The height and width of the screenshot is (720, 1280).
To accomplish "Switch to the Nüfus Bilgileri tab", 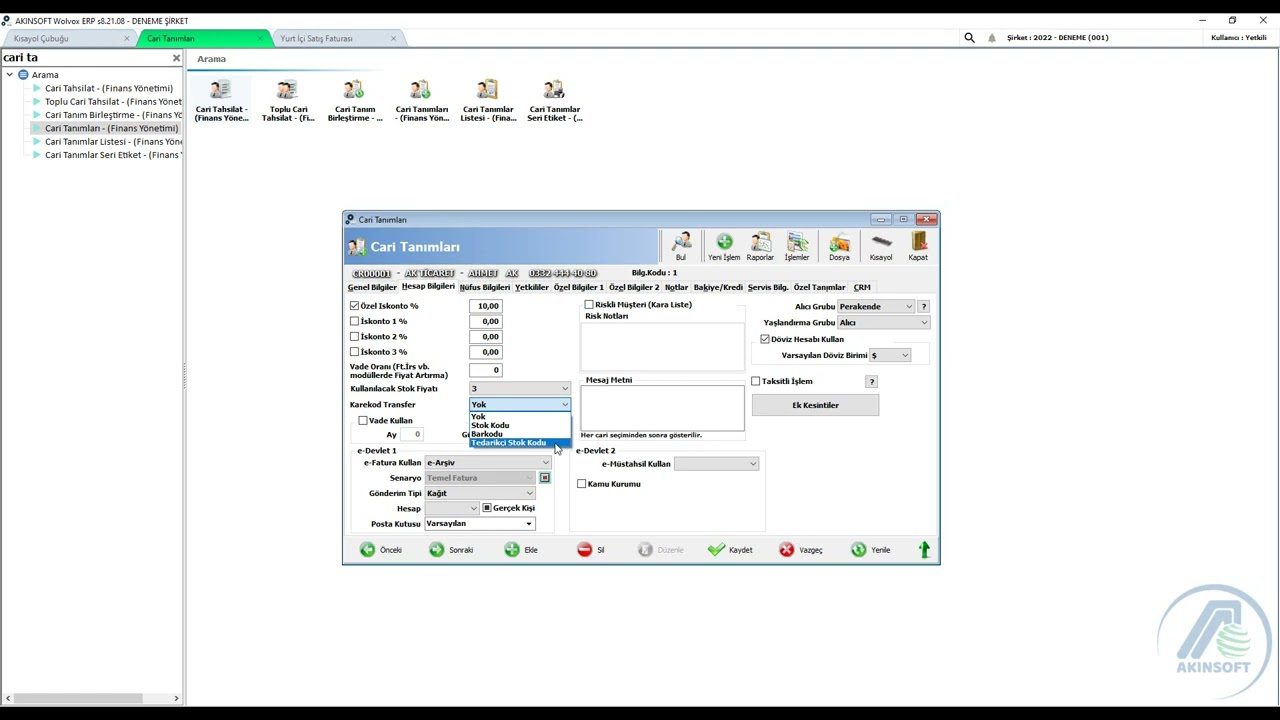I will pyautogui.click(x=485, y=287).
